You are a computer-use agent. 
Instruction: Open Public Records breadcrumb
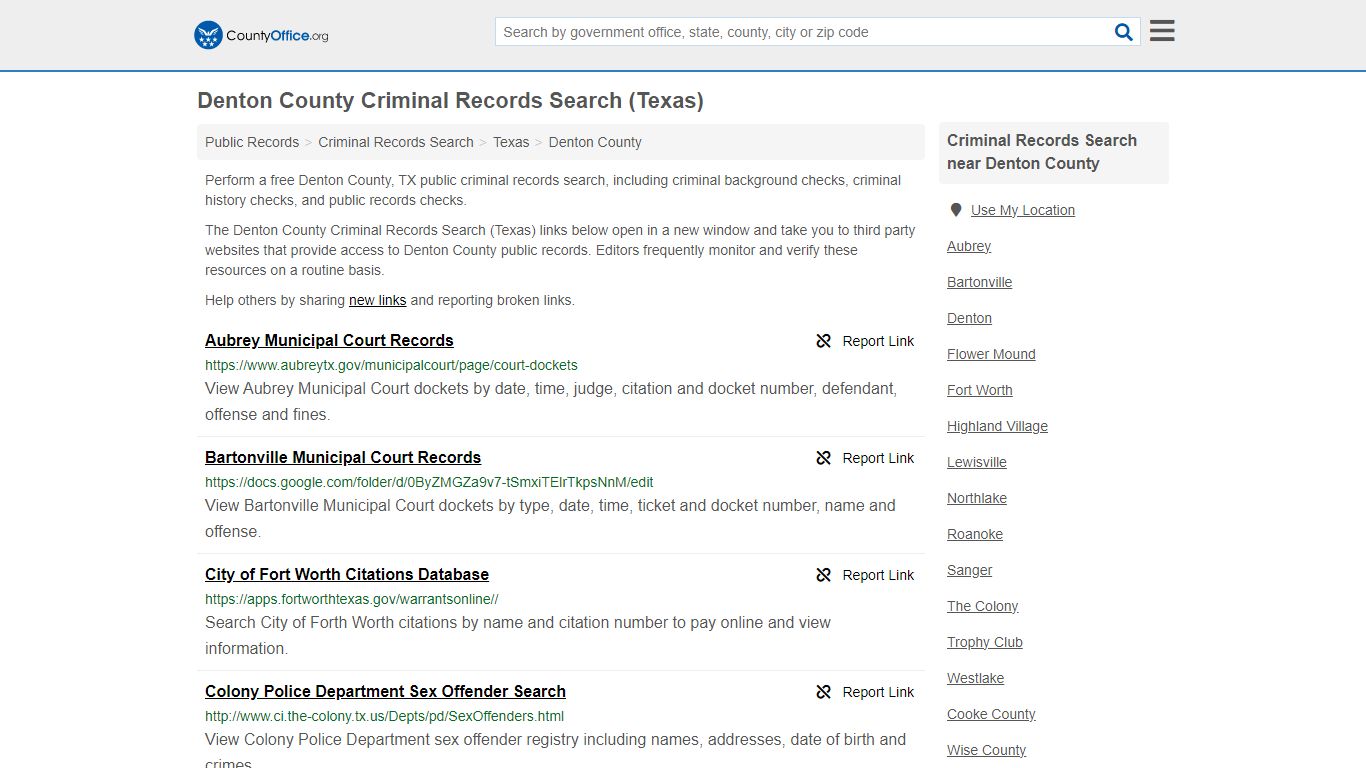[x=252, y=142]
